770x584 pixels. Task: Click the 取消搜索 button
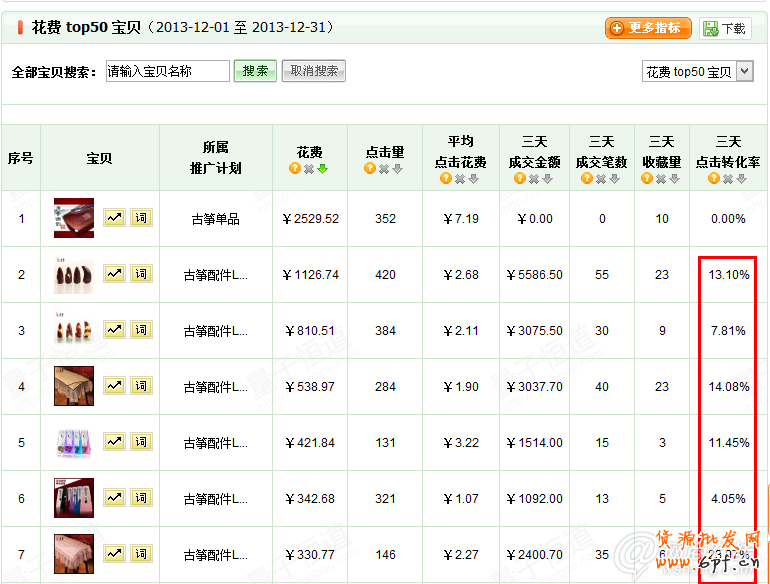[313, 71]
